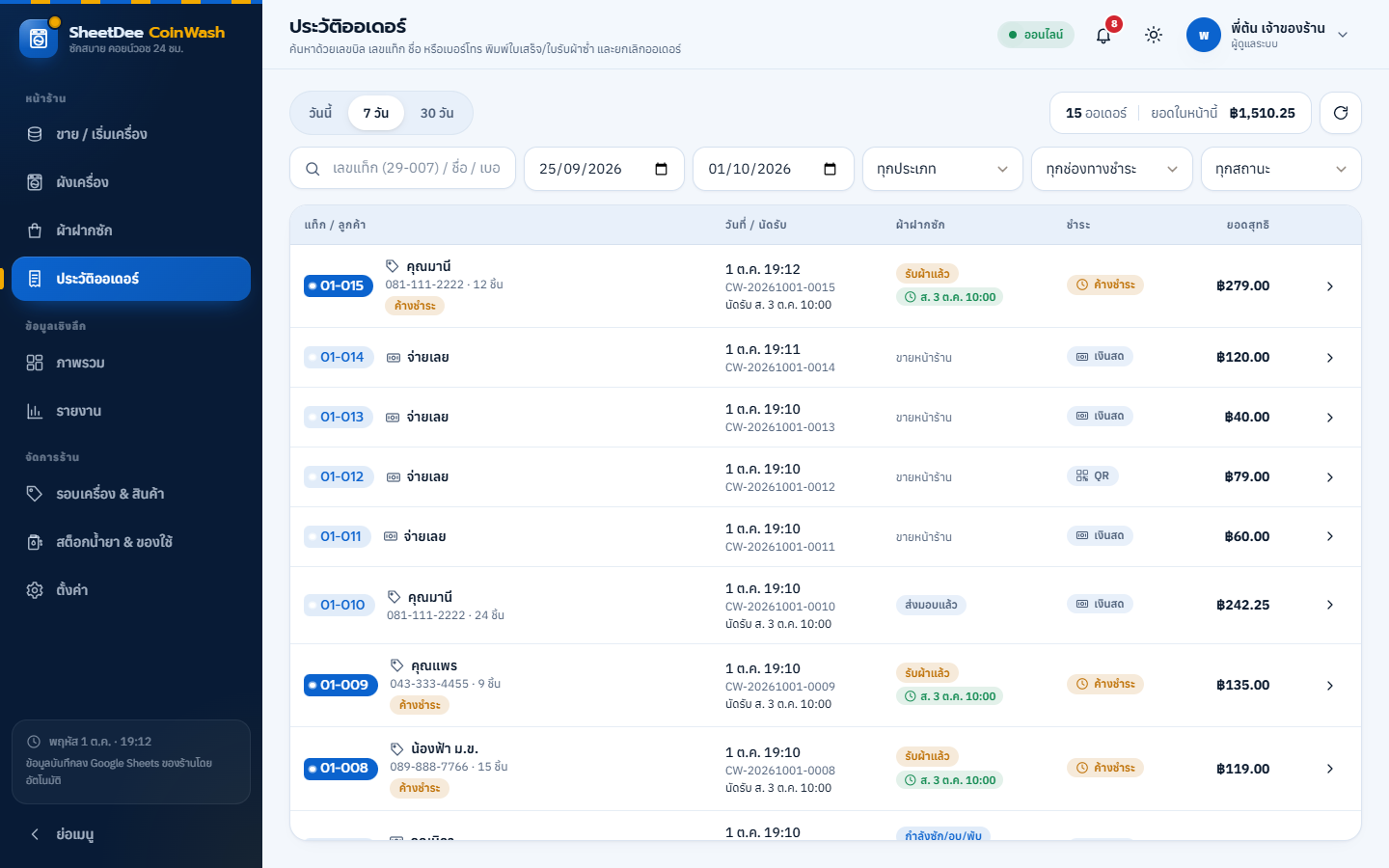Click the tag icon beside คุณมานี in 01-015
The image size is (1389, 868).
tap(393, 266)
